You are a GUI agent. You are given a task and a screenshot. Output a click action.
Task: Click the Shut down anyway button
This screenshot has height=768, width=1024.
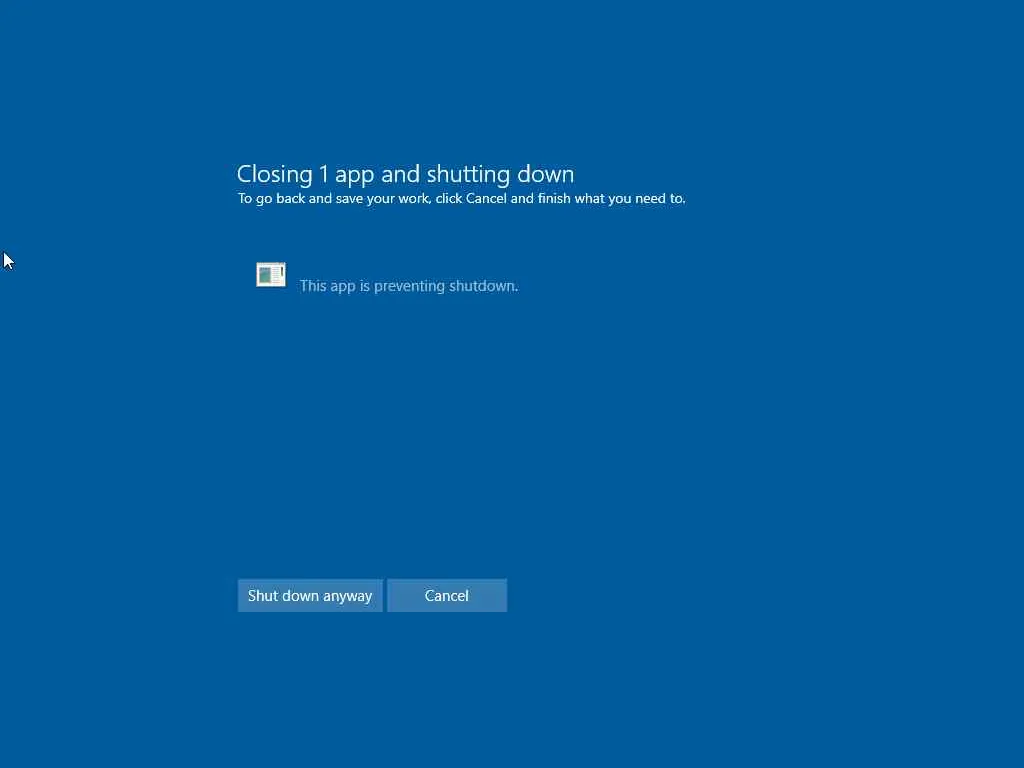coord(310,596)
